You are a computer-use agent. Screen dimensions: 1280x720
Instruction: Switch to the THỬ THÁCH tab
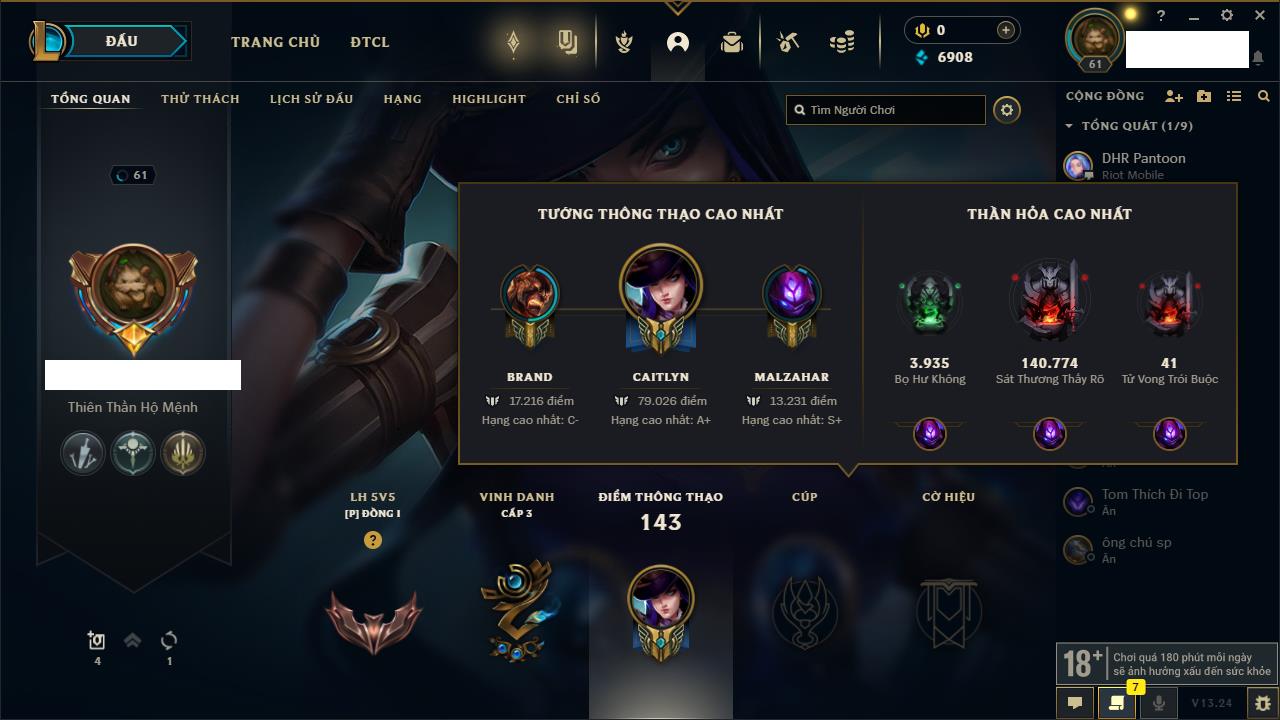click(200, 99)
